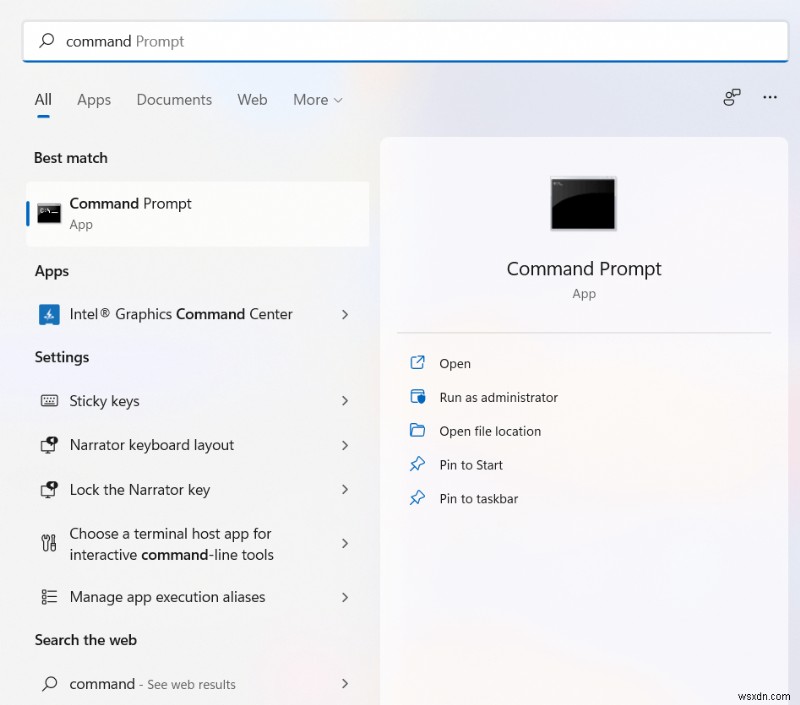
Task: Click the Lock the Narrator key icon
Action: tap(49, 490)
